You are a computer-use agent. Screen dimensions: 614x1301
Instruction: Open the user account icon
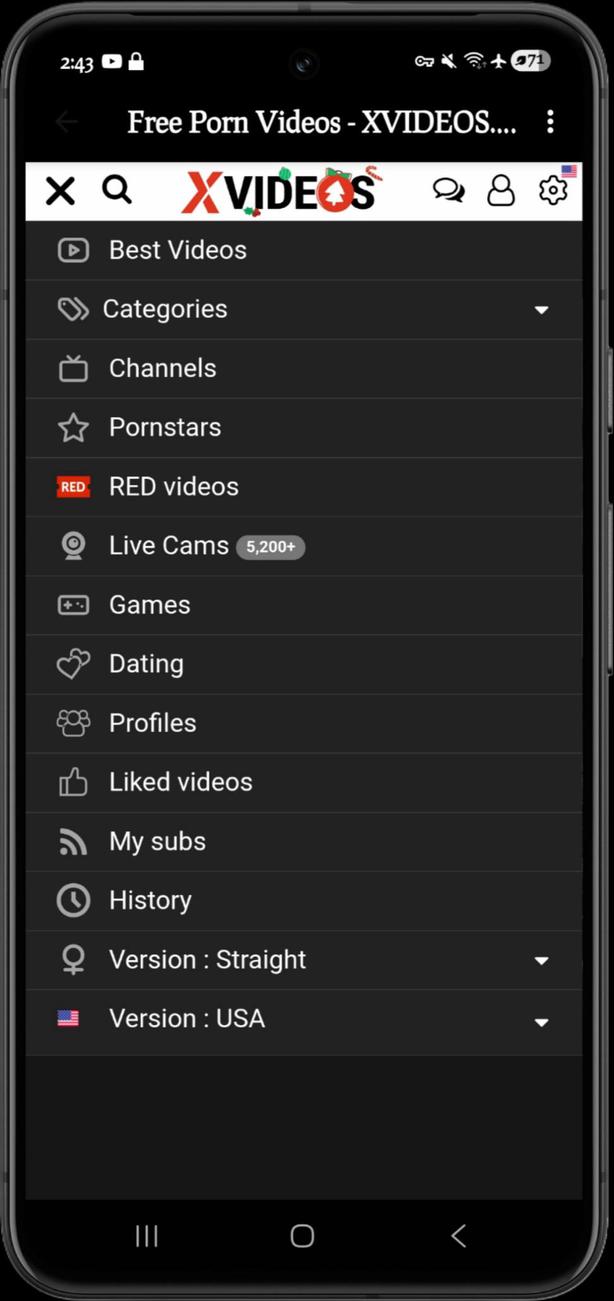[x=501, y=190]
